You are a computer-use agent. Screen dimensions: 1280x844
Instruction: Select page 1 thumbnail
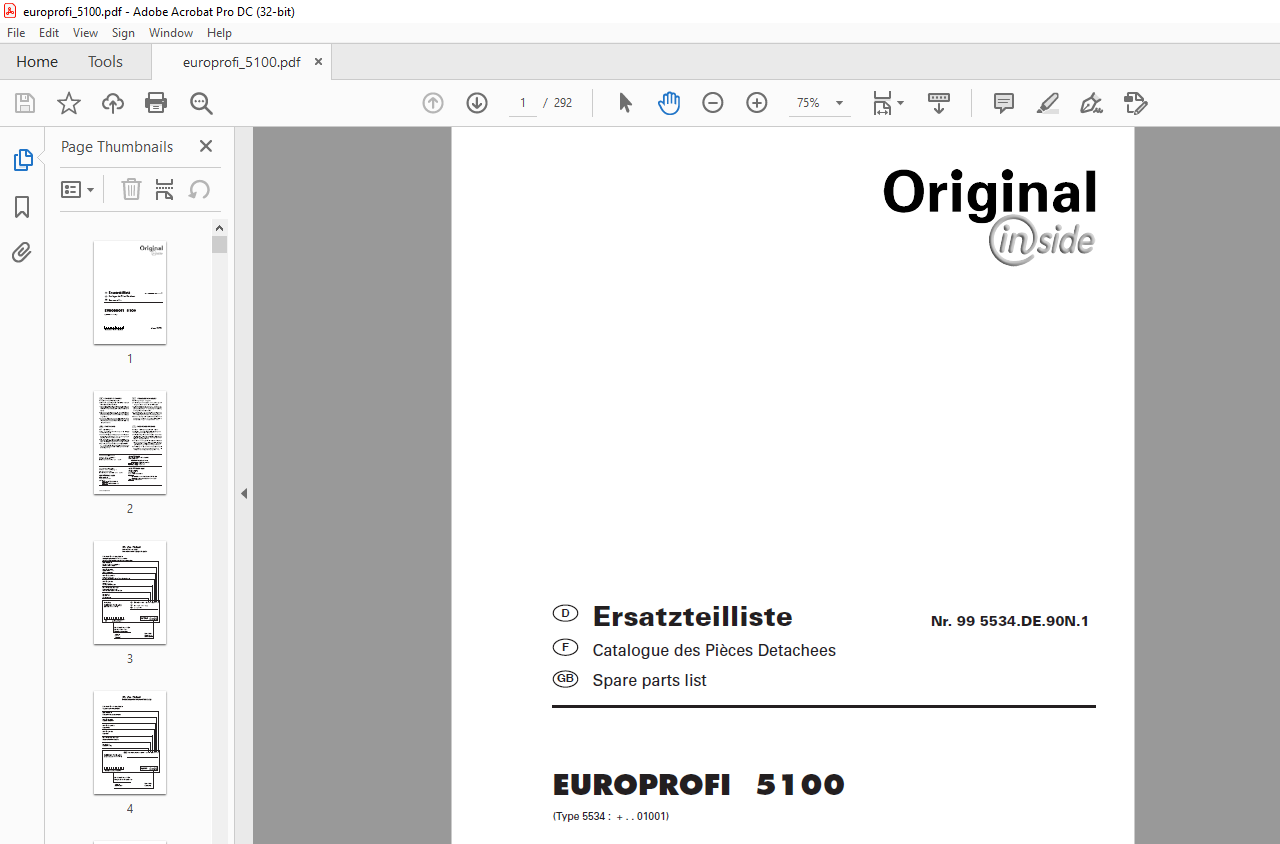130,292
